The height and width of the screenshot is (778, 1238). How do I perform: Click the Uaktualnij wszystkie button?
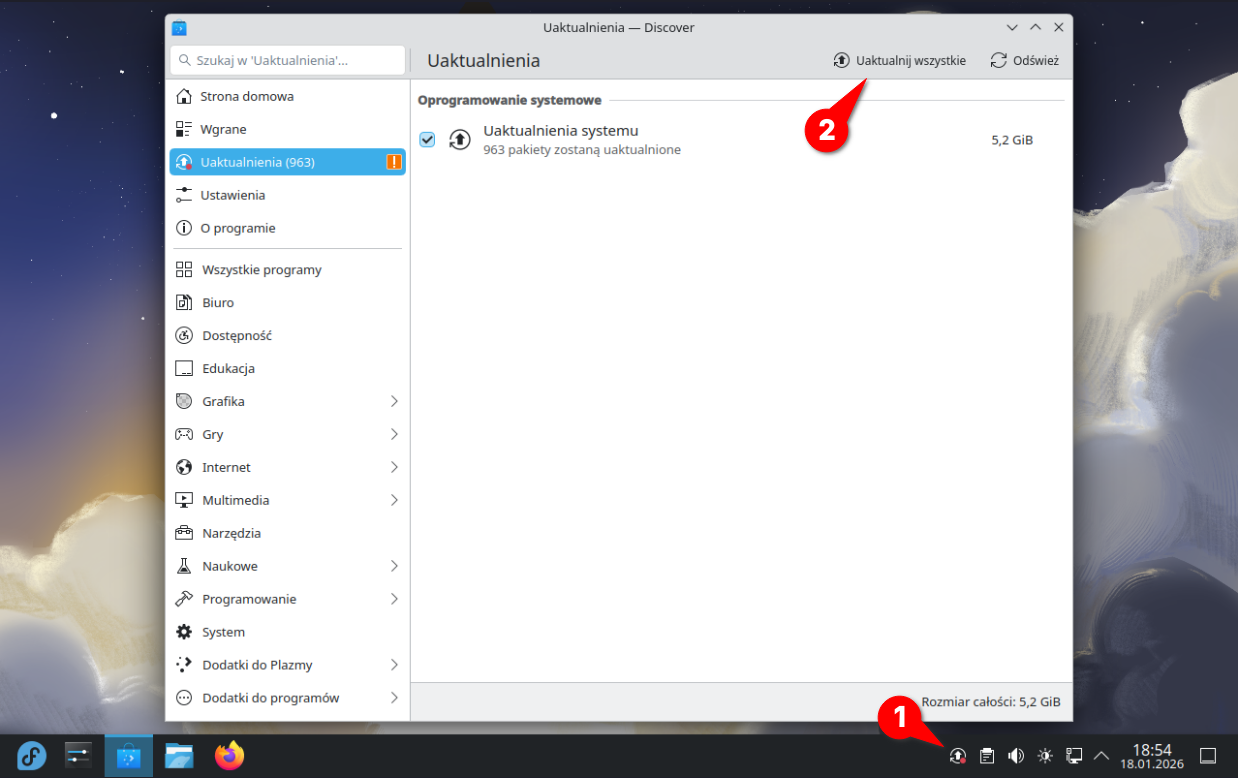click(x=900, y=61)
